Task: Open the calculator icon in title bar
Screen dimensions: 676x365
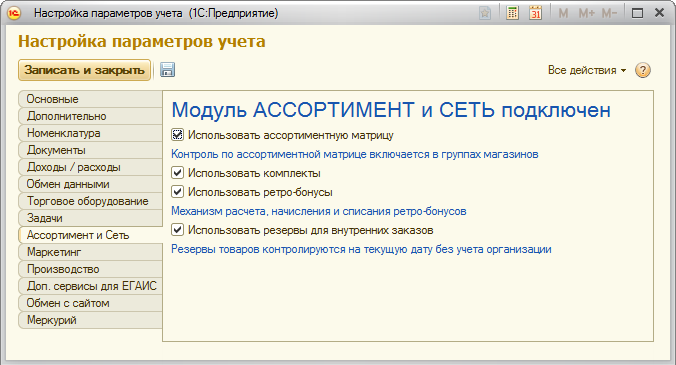Action: pyautogui.click(x=512, y=13)
